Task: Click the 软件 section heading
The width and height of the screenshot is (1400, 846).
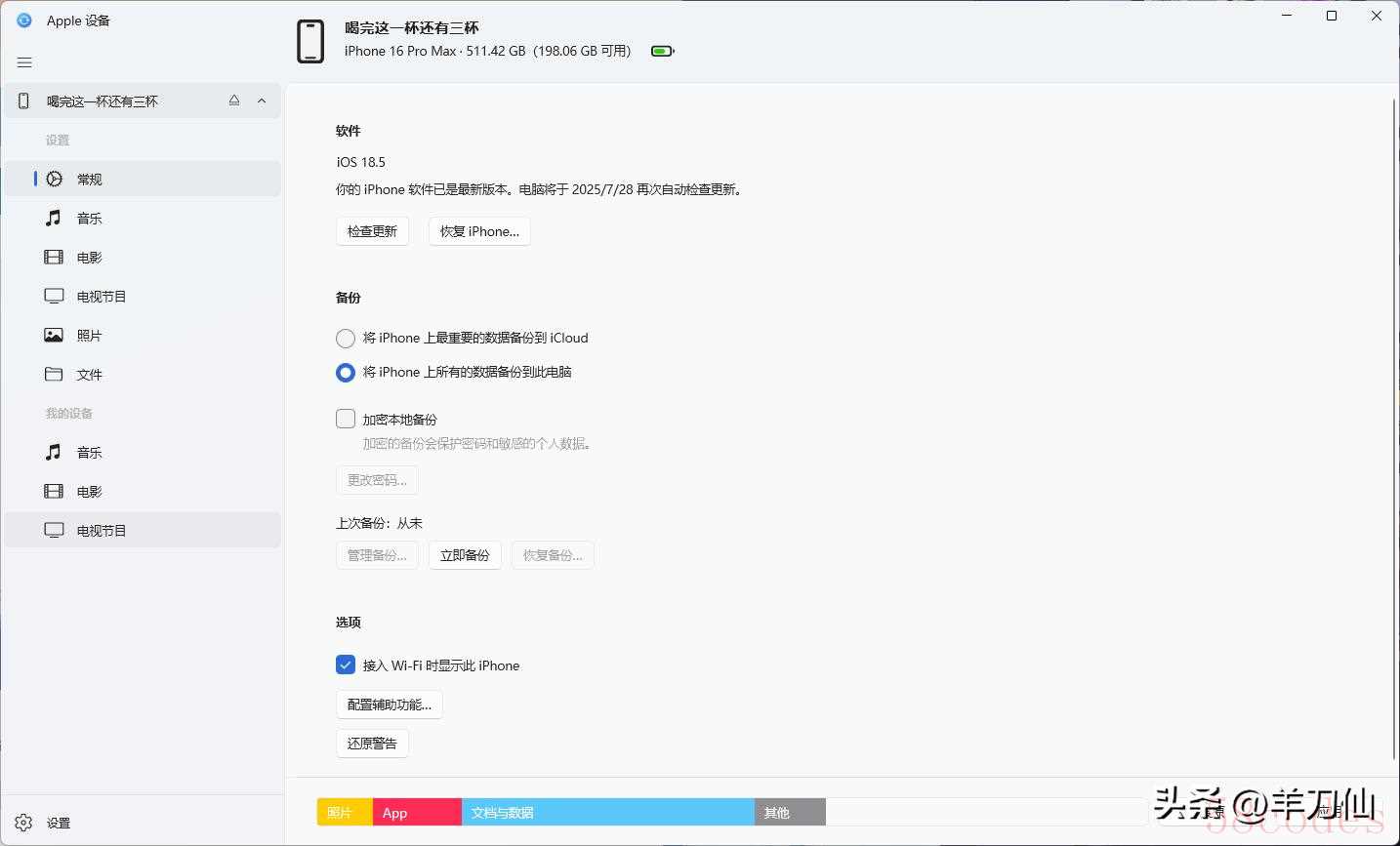Action: pyautogui.click(x=349, y=131)
